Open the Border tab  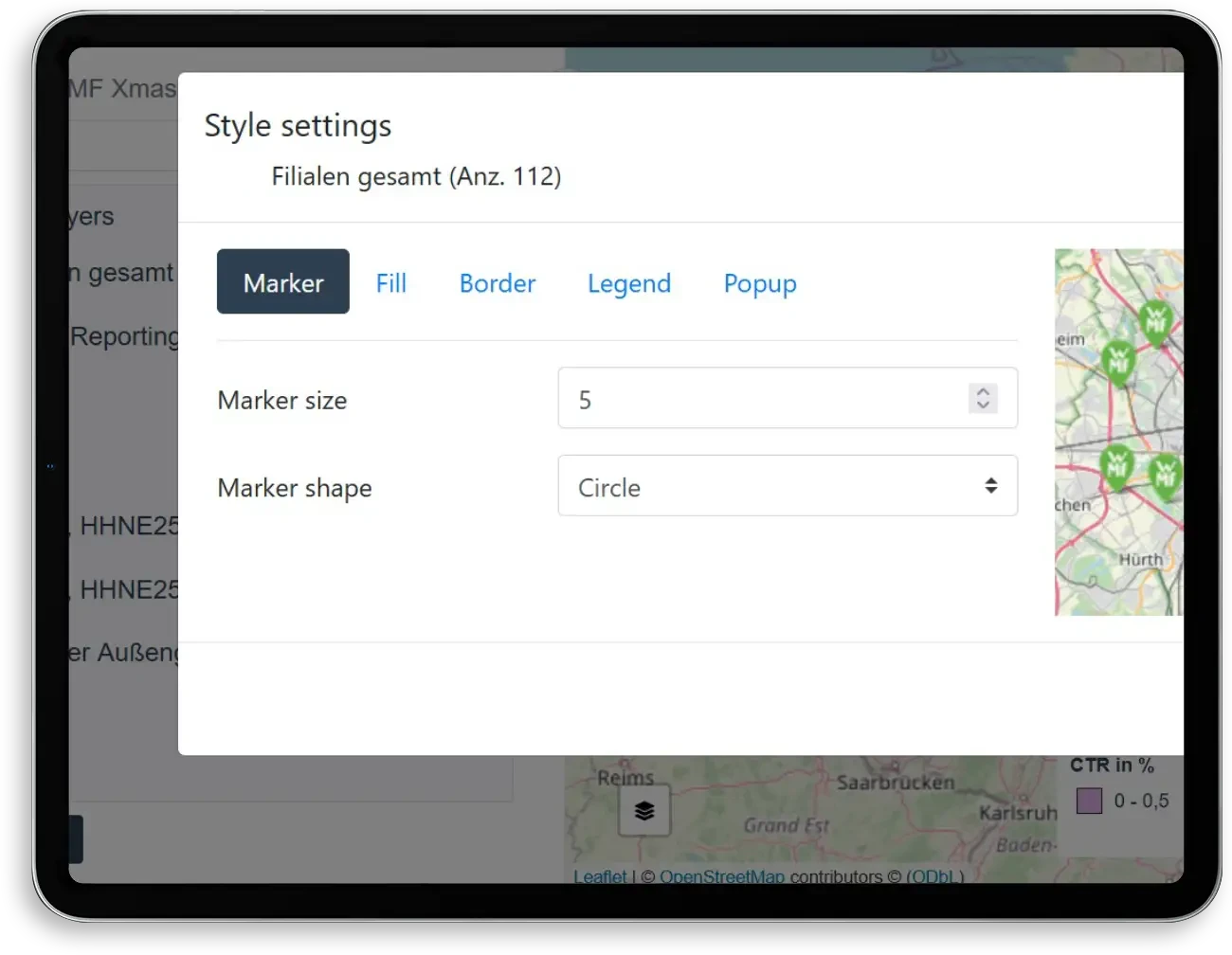coord(498,283)
